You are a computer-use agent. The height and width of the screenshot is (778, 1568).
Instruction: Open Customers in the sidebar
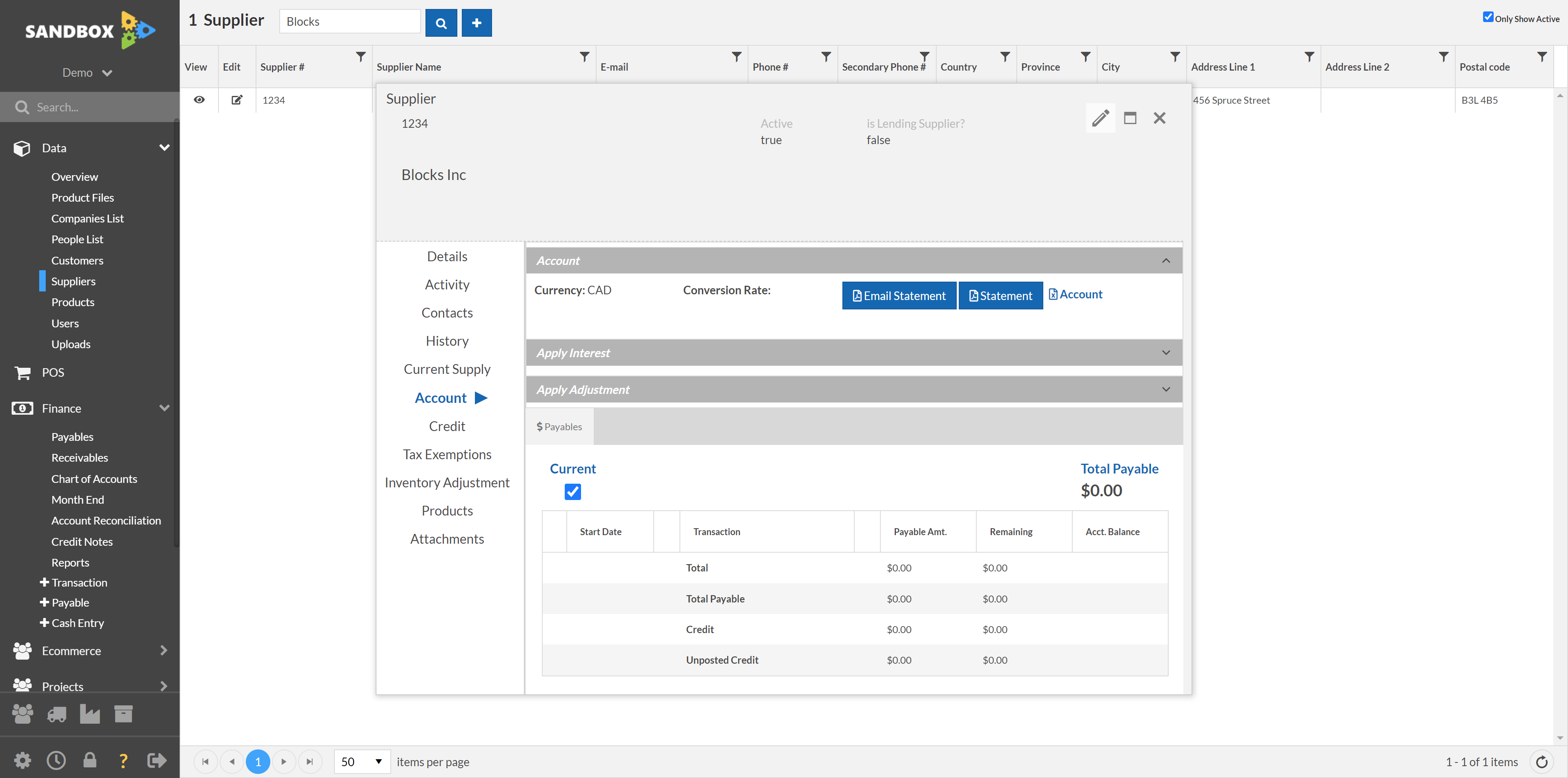coord(77,260)
